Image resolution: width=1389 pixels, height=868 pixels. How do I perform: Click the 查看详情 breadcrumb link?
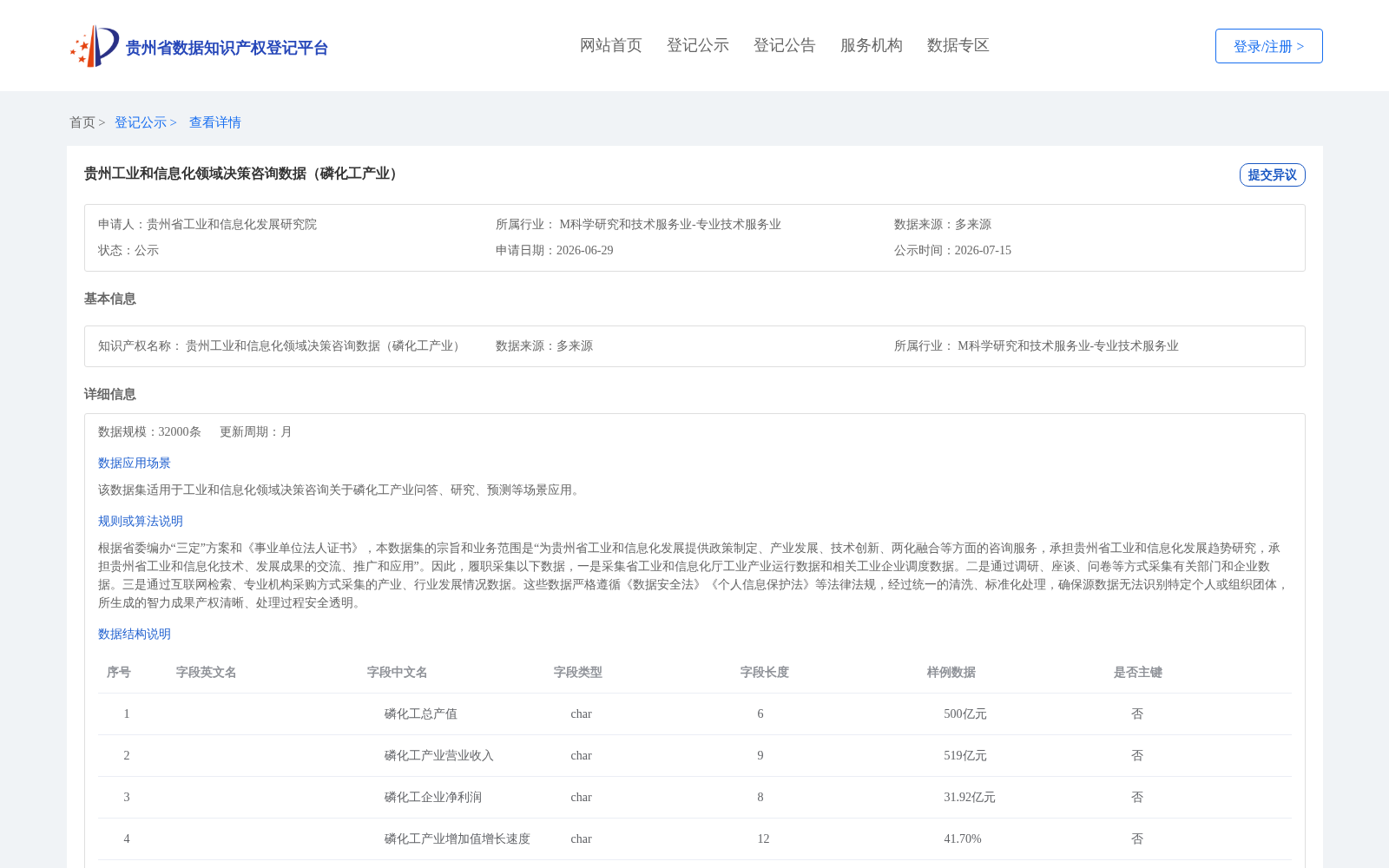click(x=215, y=122)
